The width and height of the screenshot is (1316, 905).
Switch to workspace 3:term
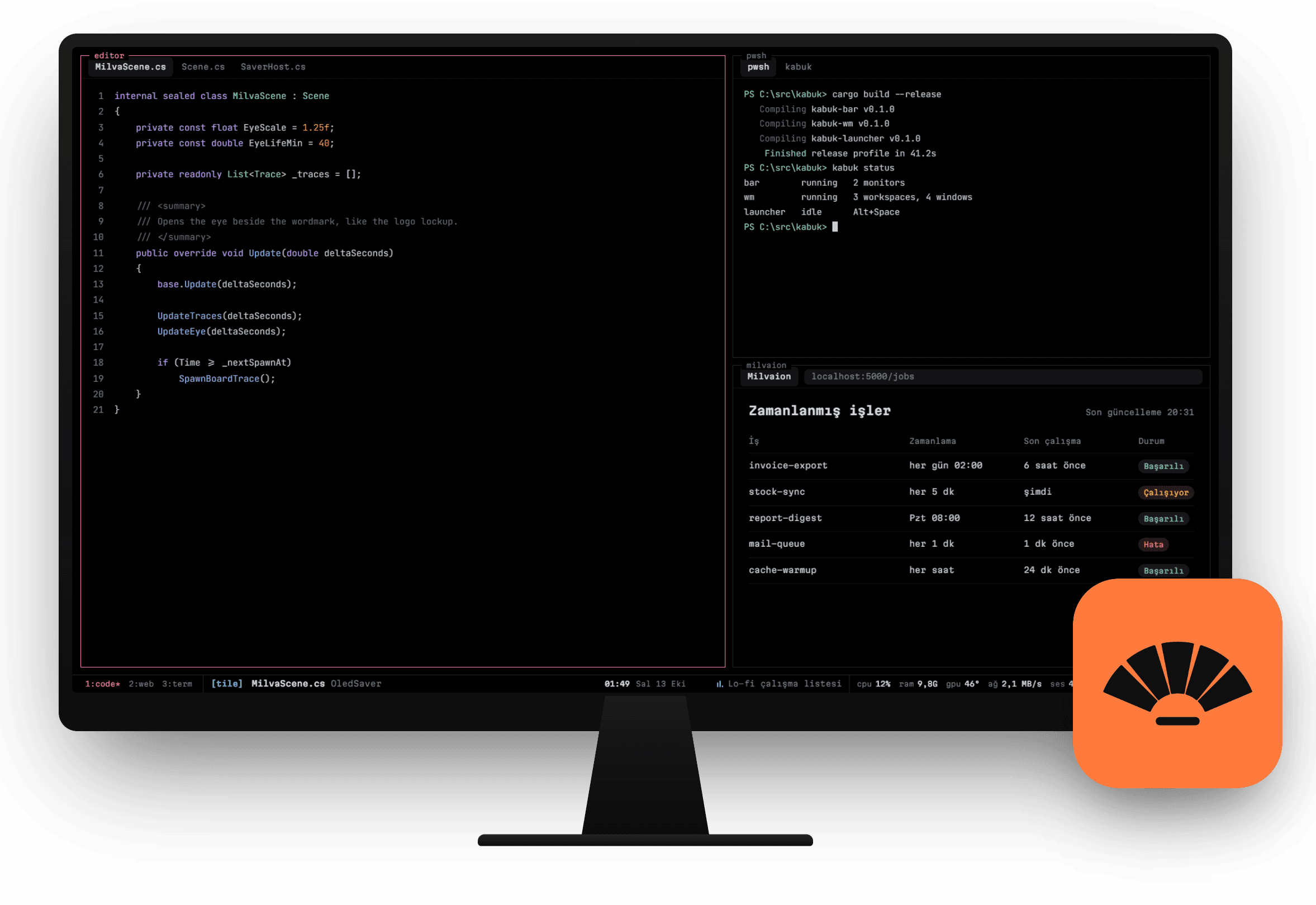[x=177, y=683]
